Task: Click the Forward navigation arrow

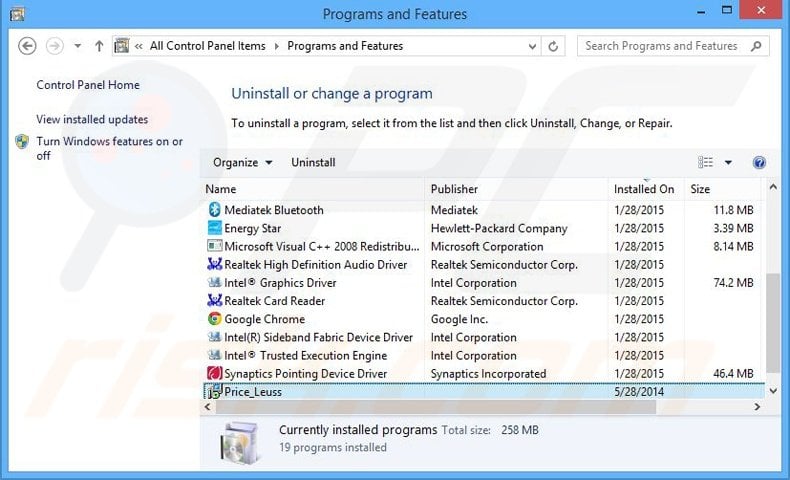Action: 54,46
